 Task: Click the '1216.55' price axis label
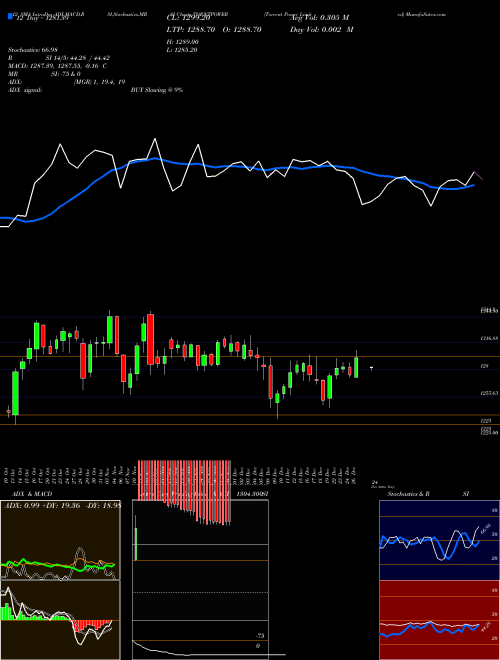click(490, 338)
